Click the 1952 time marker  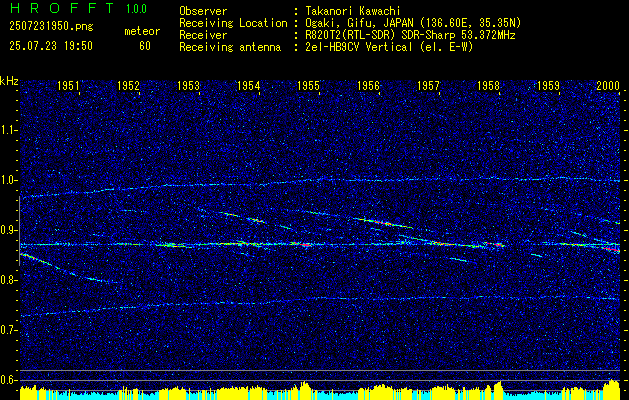click(128, 85)
